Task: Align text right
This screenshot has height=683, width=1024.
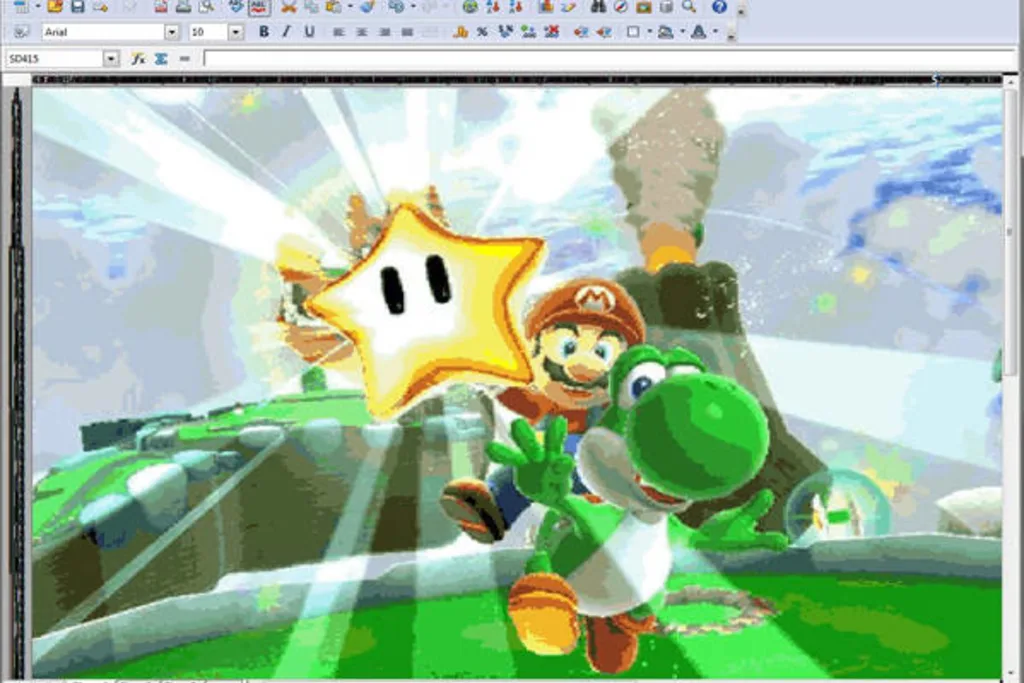Action: point(384,31)
